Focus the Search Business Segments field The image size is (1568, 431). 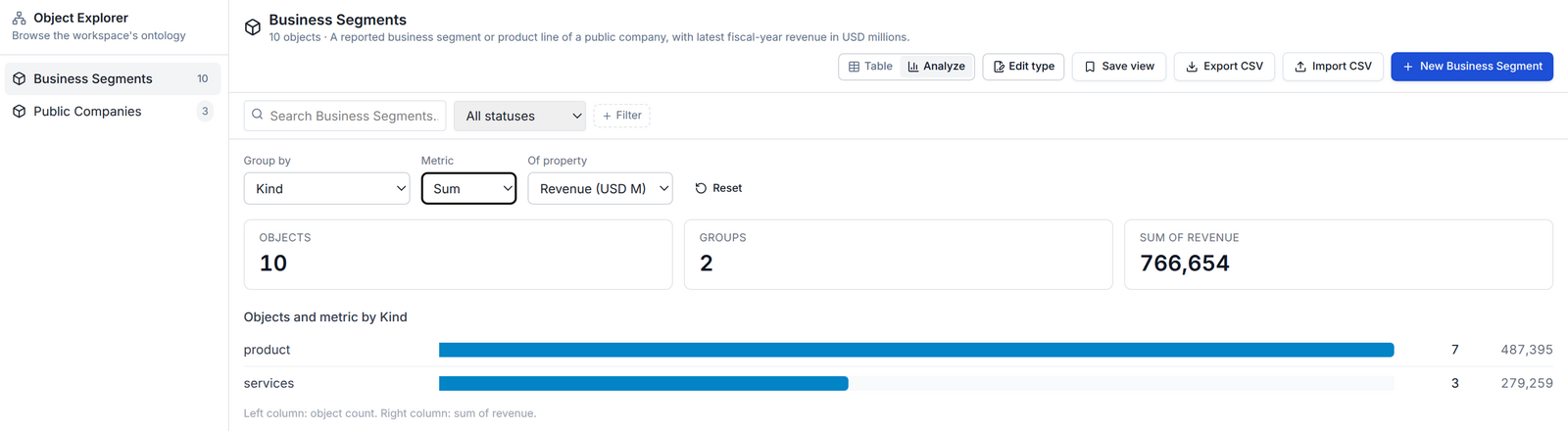click(x=345, y=116)
